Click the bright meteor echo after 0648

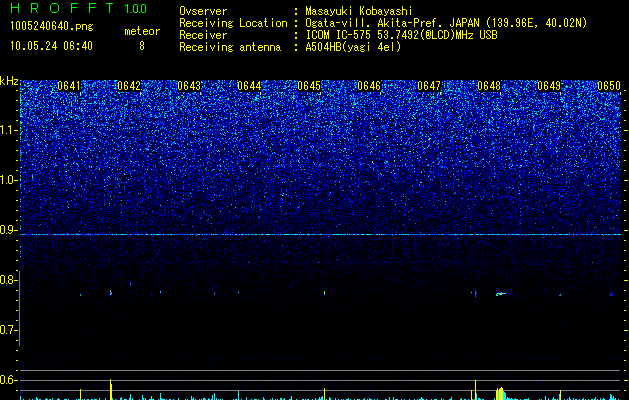click(500, 294)
